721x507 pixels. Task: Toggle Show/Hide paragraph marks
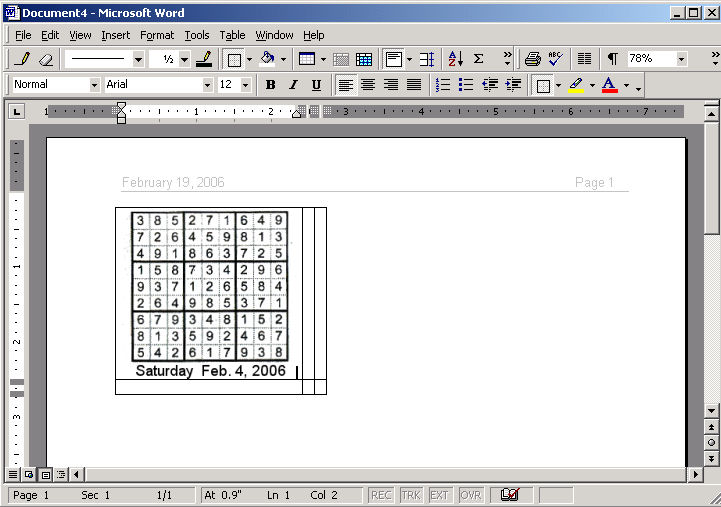pos(612,60)
